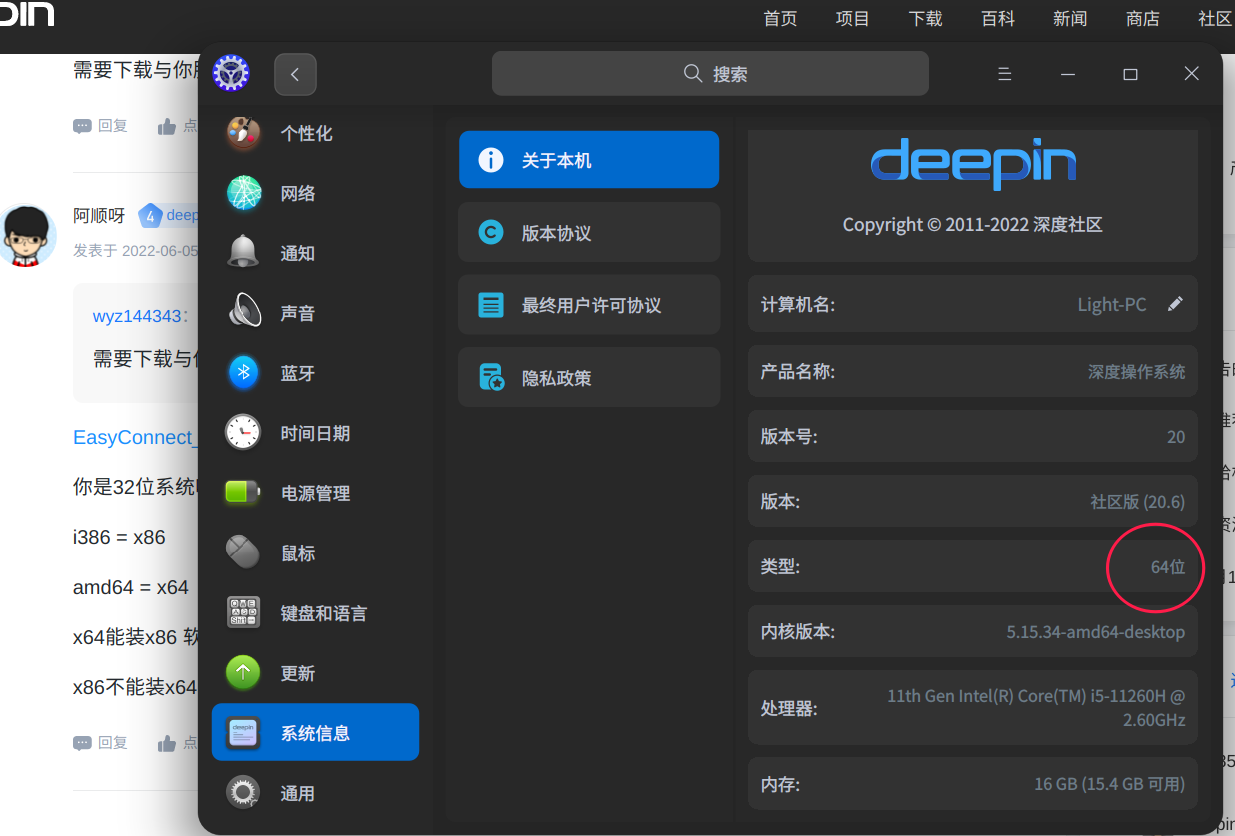Click the back arrow navigation button

pyautogui.click(x=295, y=74)
